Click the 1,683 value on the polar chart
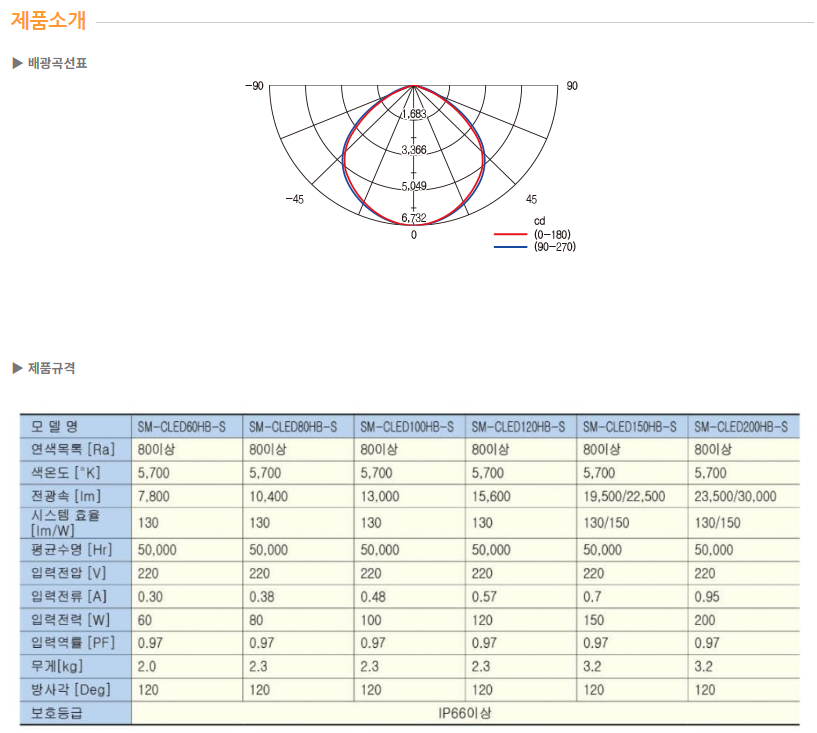The image size is (817, 733). tap(414, 114)
